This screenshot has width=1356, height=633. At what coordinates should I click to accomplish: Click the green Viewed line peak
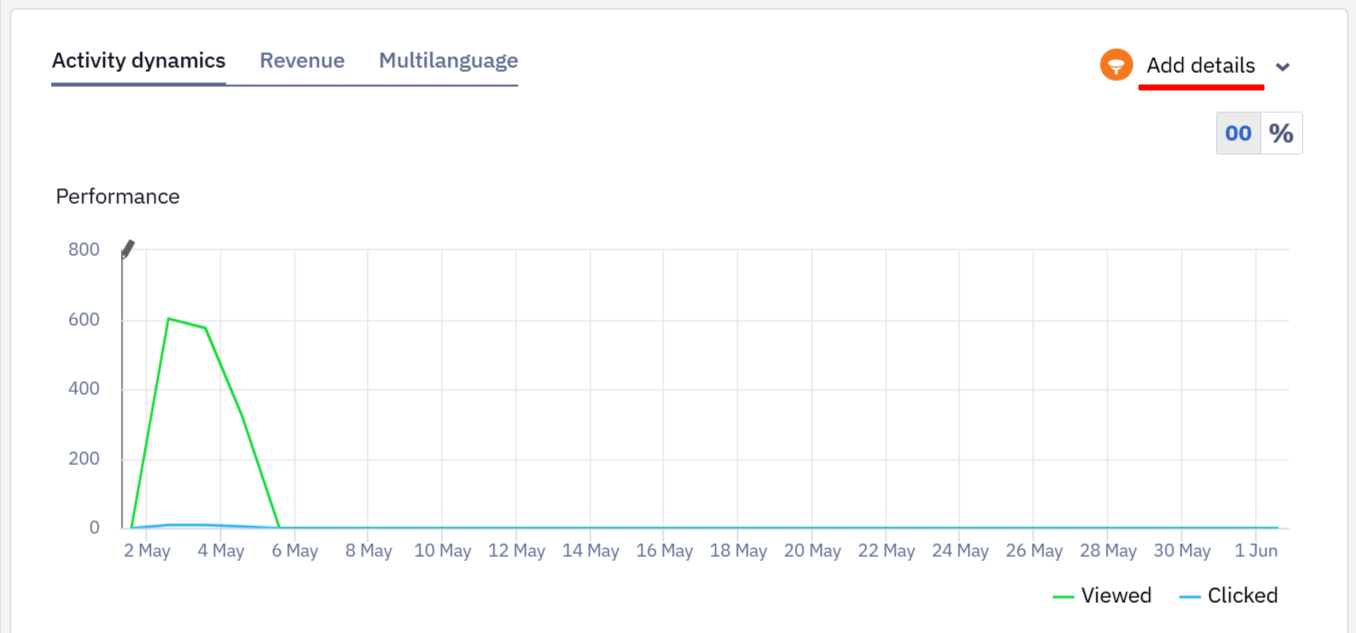tap(169, 319)
